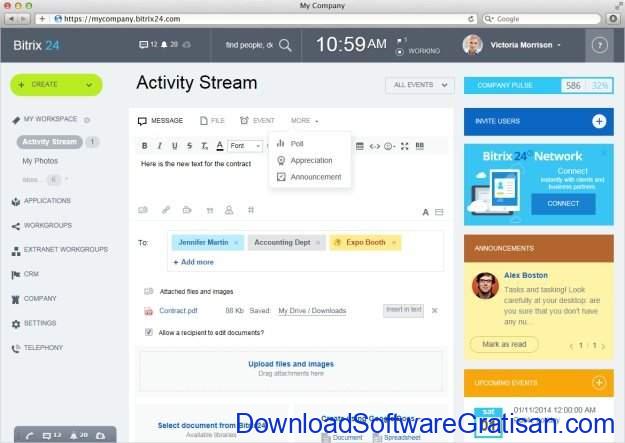
Task: Remove Jennifer Martin recipient
Action: pyautogui.click(x=236, y=242)
